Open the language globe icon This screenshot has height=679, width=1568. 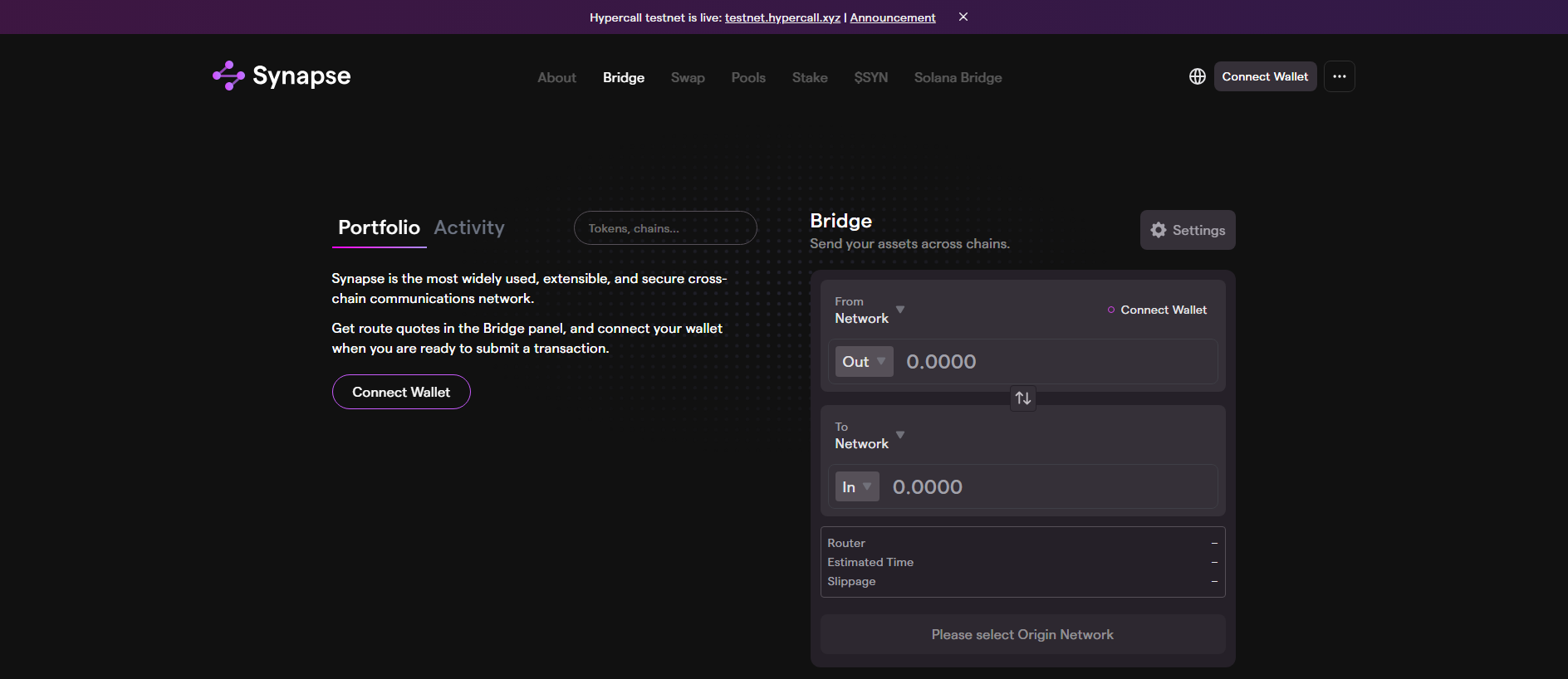pyautogui.click(x=1197, y=76)
